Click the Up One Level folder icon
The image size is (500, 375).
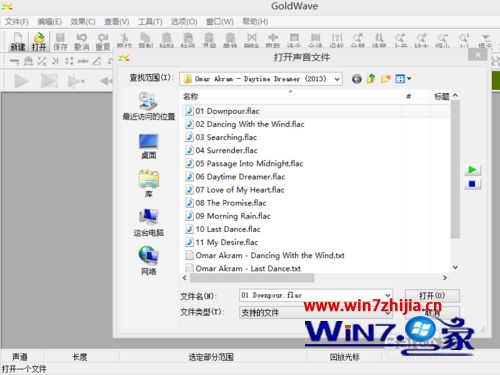pyautogui.click(x=371, y=79)
